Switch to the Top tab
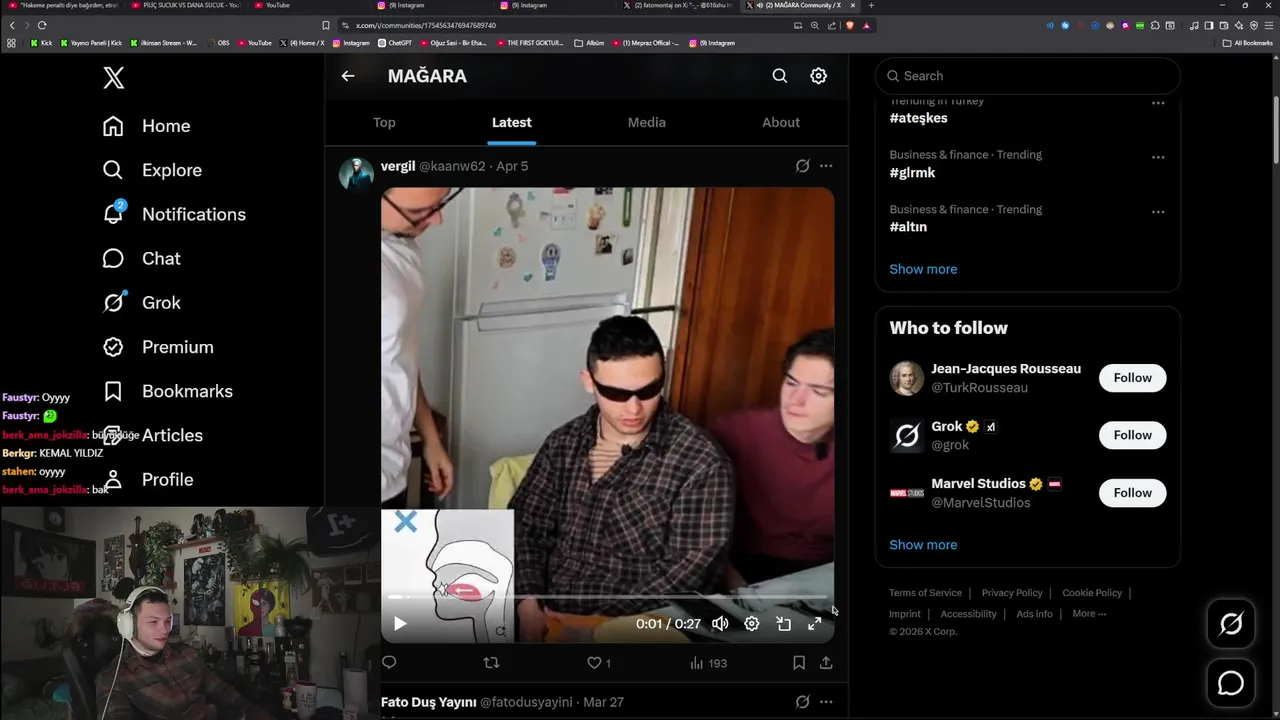The image size is (1280, 720). pyautogui.click(x=384, y=122)
